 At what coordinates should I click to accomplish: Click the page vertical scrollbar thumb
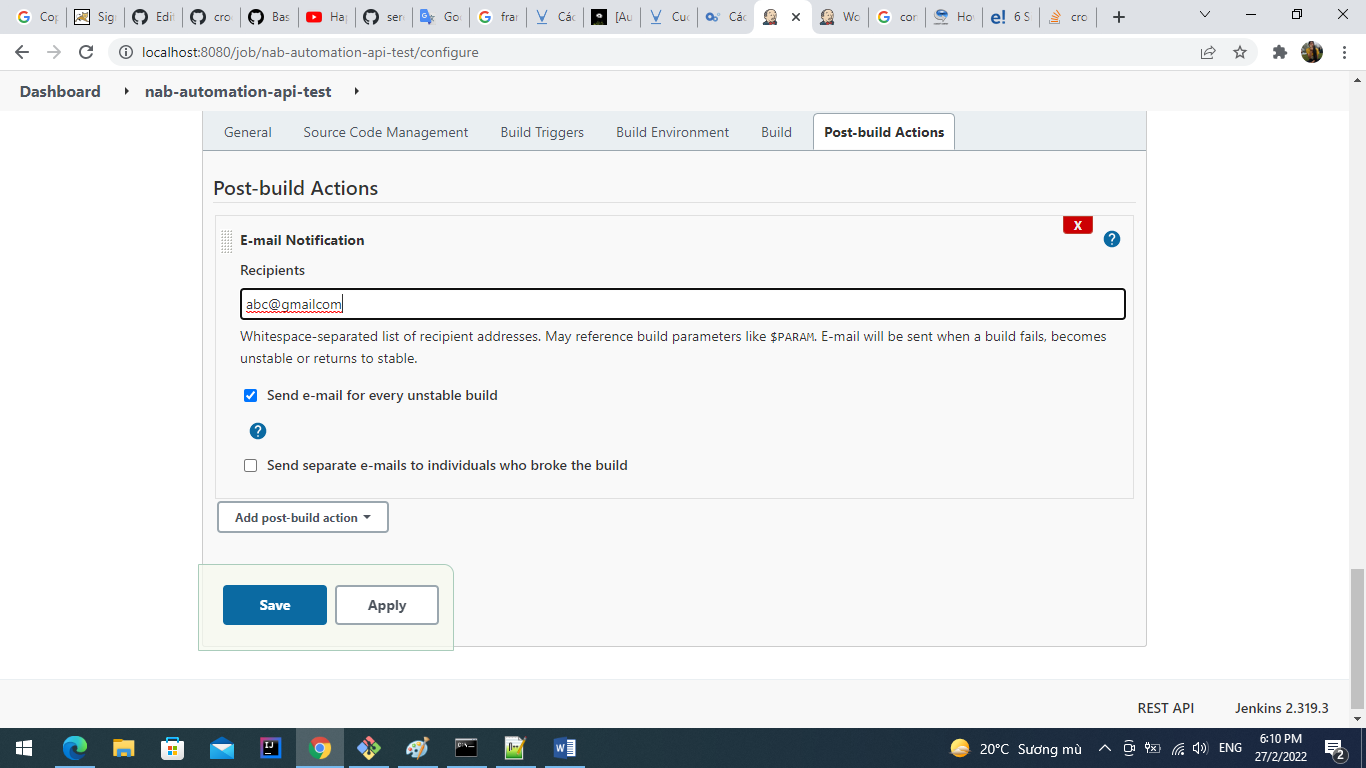tap(1358, 637)
